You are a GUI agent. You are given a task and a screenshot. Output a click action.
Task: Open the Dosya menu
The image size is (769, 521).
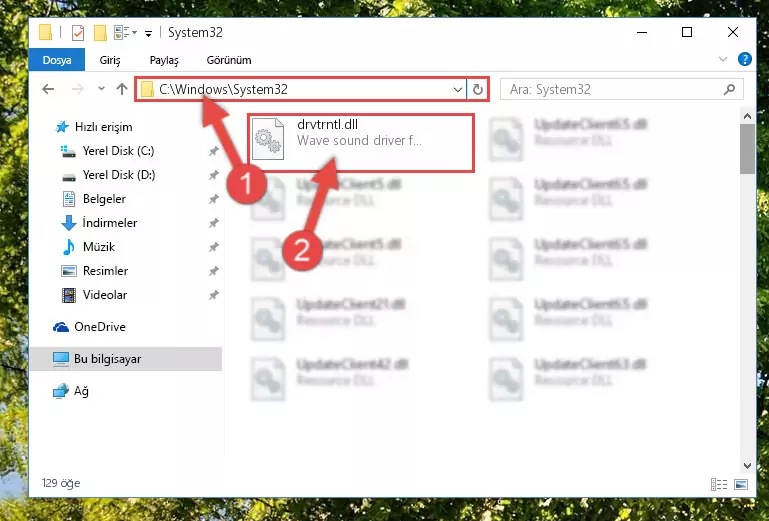(x=57, y=60)
